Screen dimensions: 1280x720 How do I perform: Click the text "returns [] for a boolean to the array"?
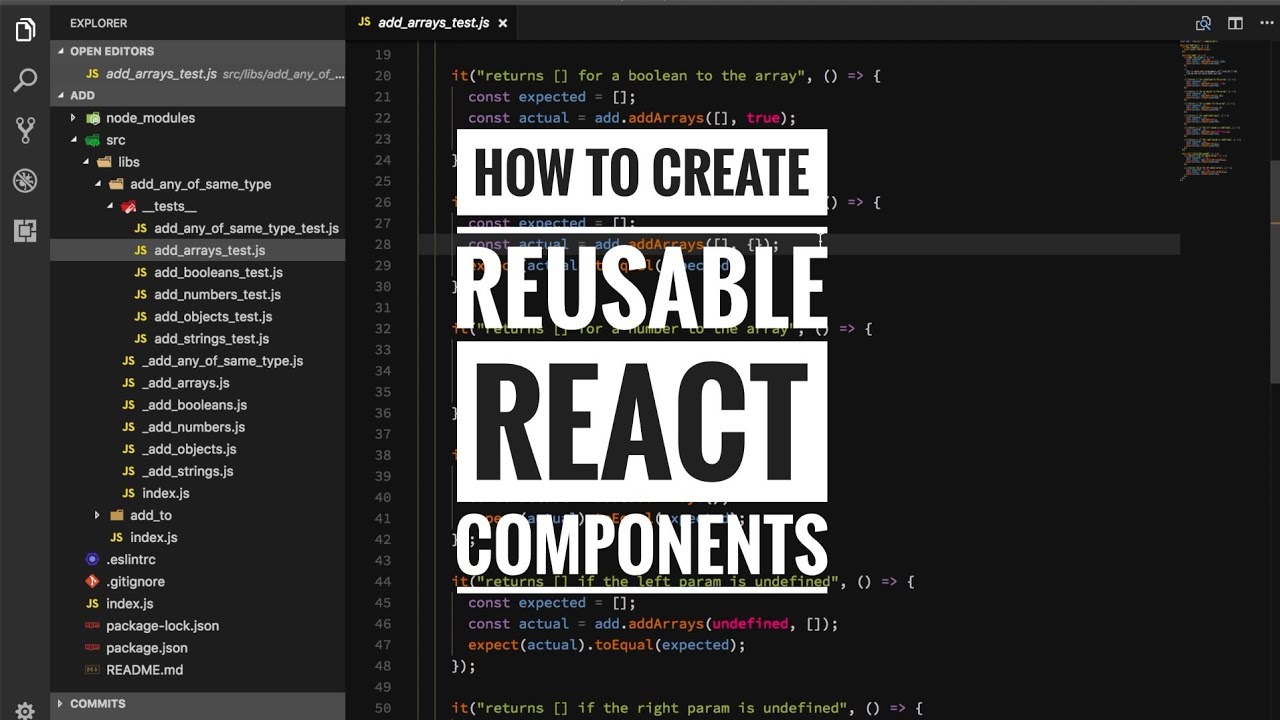(639, 76)
